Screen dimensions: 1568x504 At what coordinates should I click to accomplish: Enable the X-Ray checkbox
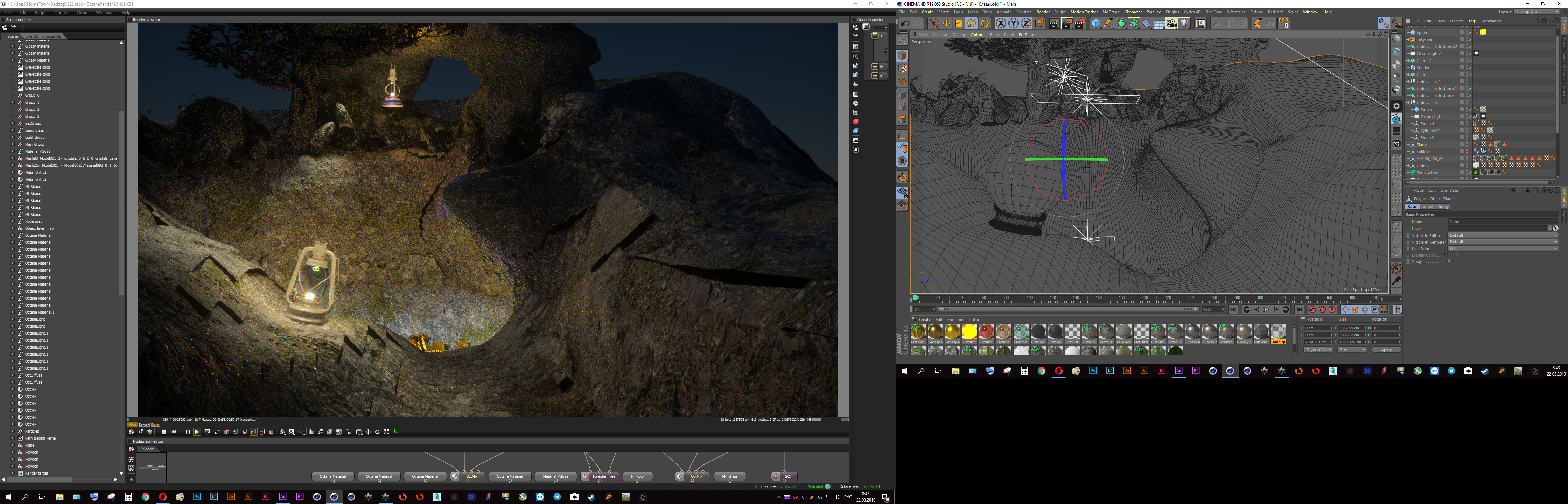(1449, 261)
